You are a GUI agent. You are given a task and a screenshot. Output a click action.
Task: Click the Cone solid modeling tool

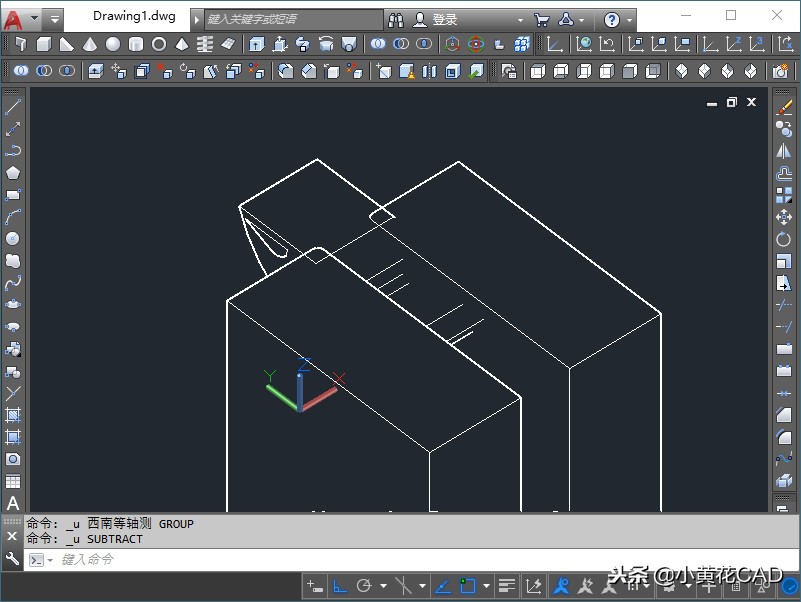coord(90,44)
